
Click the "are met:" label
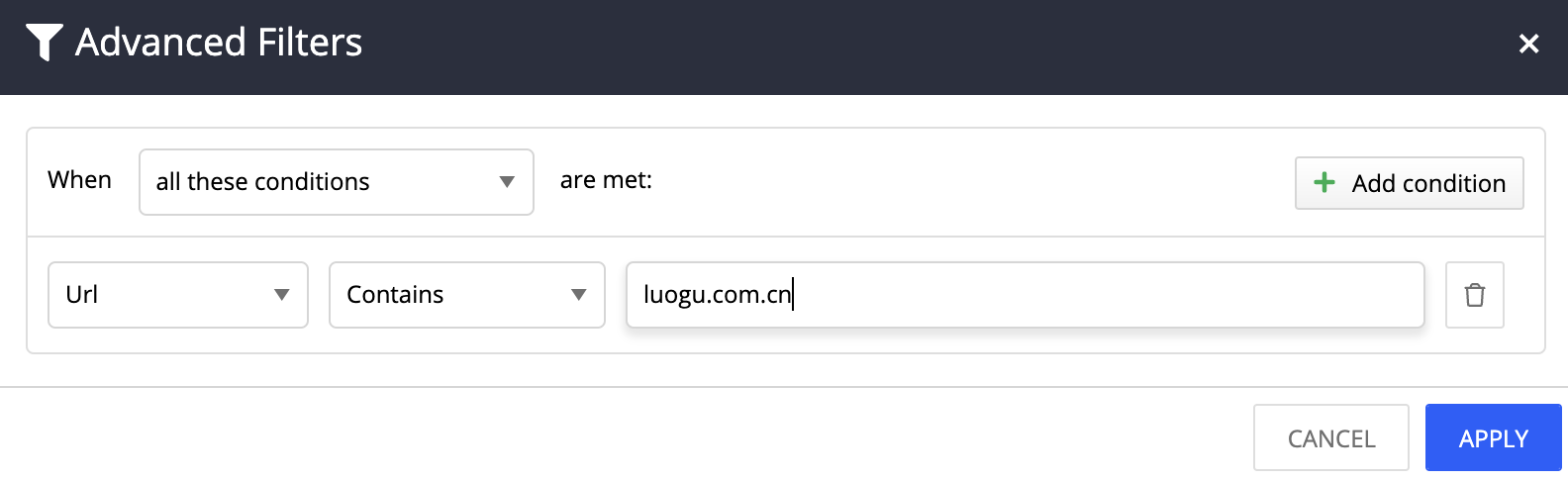(x=606, y=180)
